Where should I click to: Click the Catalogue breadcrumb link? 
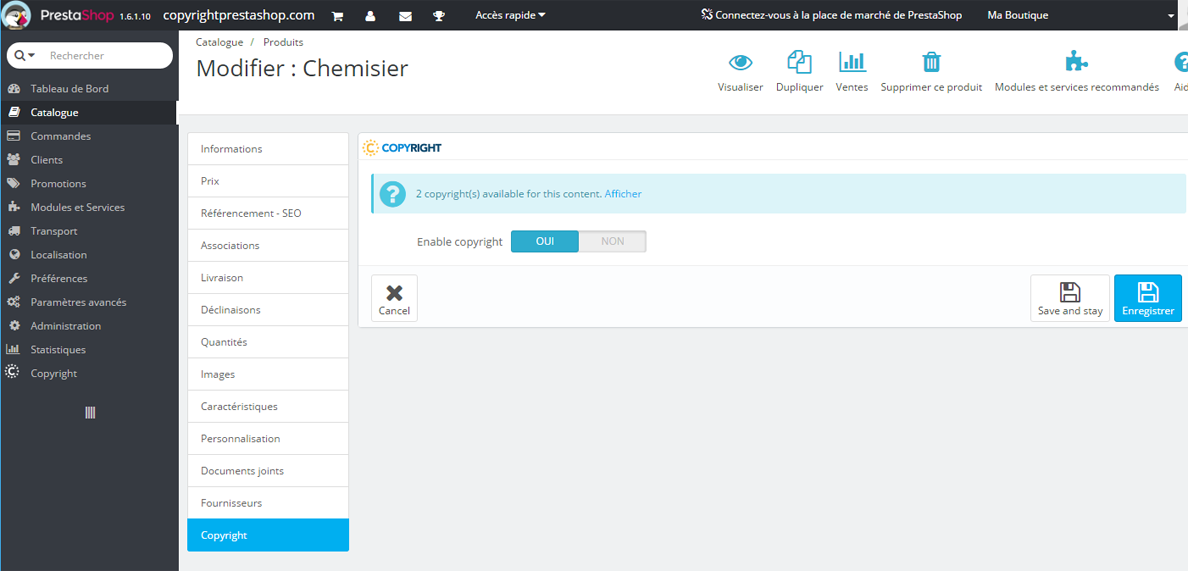click(220, 42)
